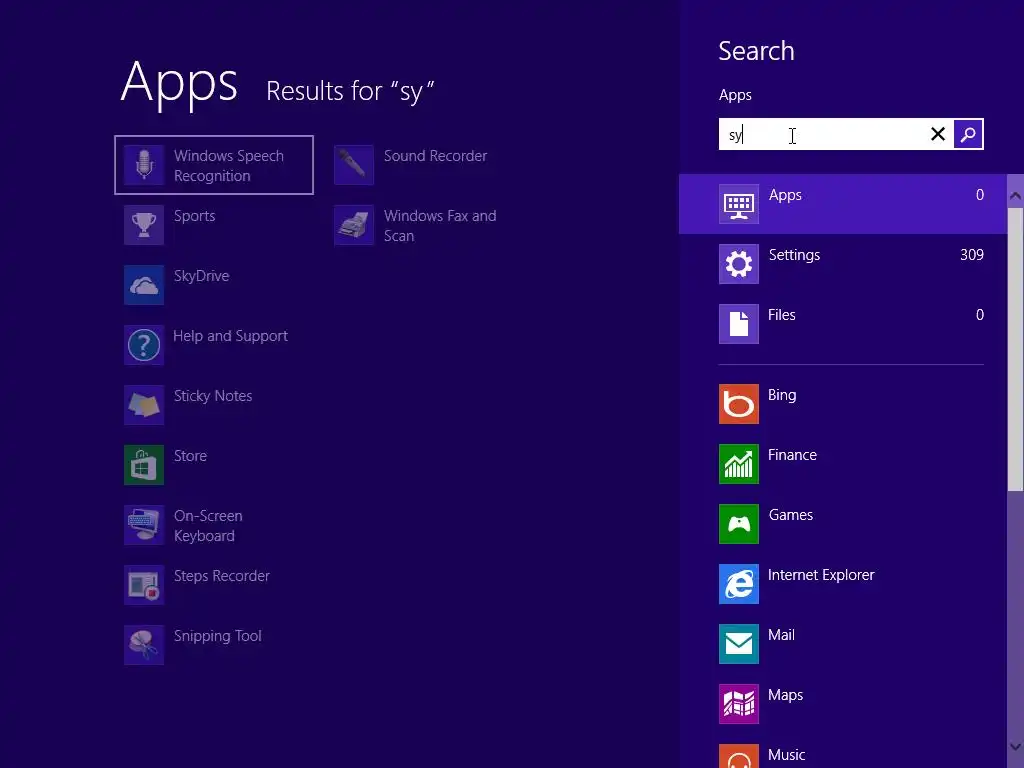Choose Internet Explorer as search target
Screen dimensions: 1024x768
point(842,584)
